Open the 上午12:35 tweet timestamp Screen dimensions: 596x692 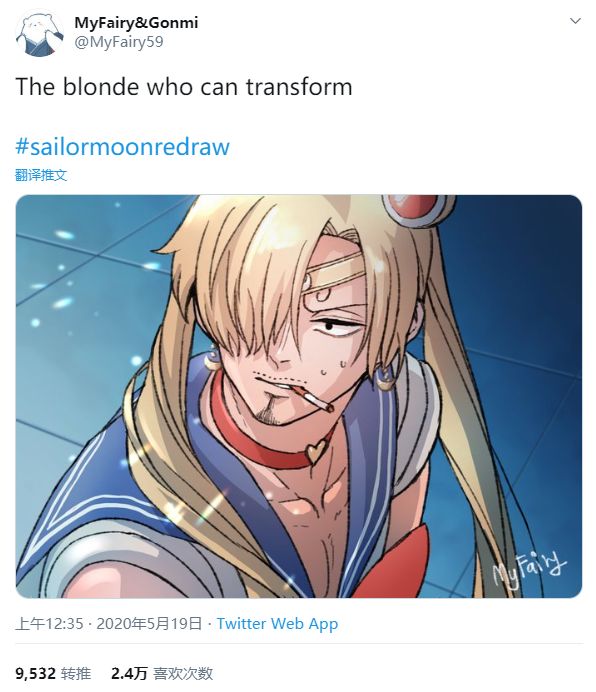click(x=49, y=624)
